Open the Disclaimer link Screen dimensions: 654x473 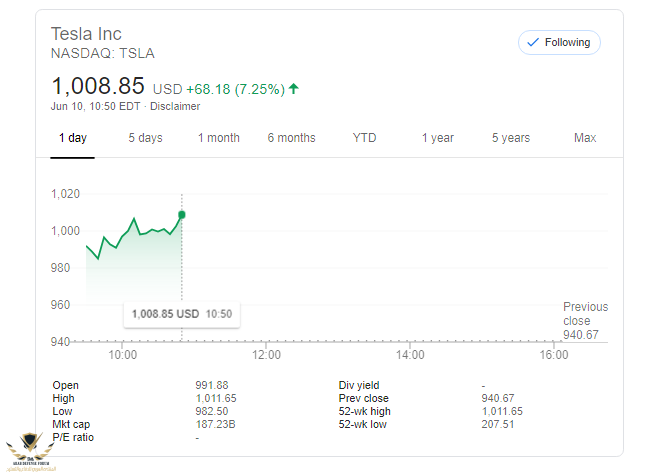point(175,106)
